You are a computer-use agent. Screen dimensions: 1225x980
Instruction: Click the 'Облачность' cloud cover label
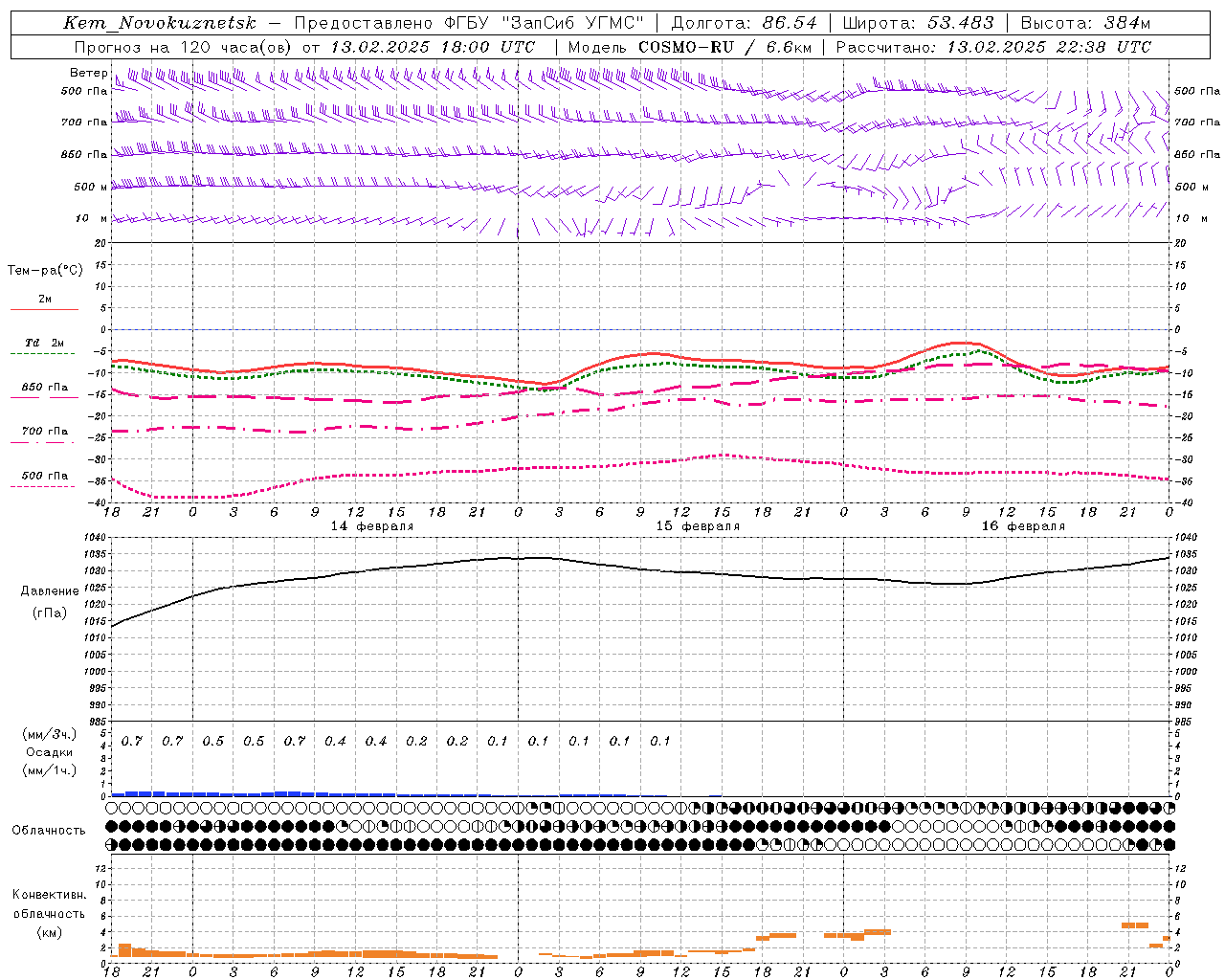48,831
